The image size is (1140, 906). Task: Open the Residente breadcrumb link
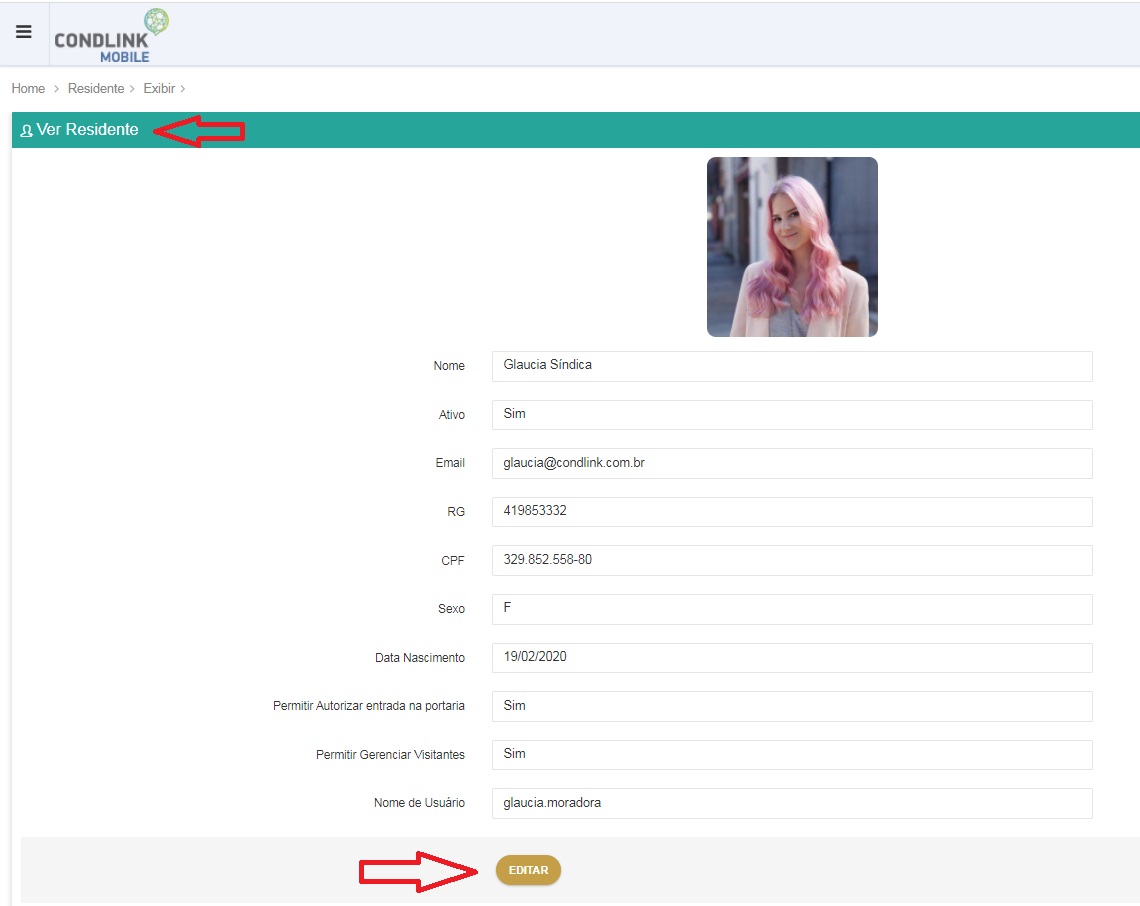coord(96,89)
